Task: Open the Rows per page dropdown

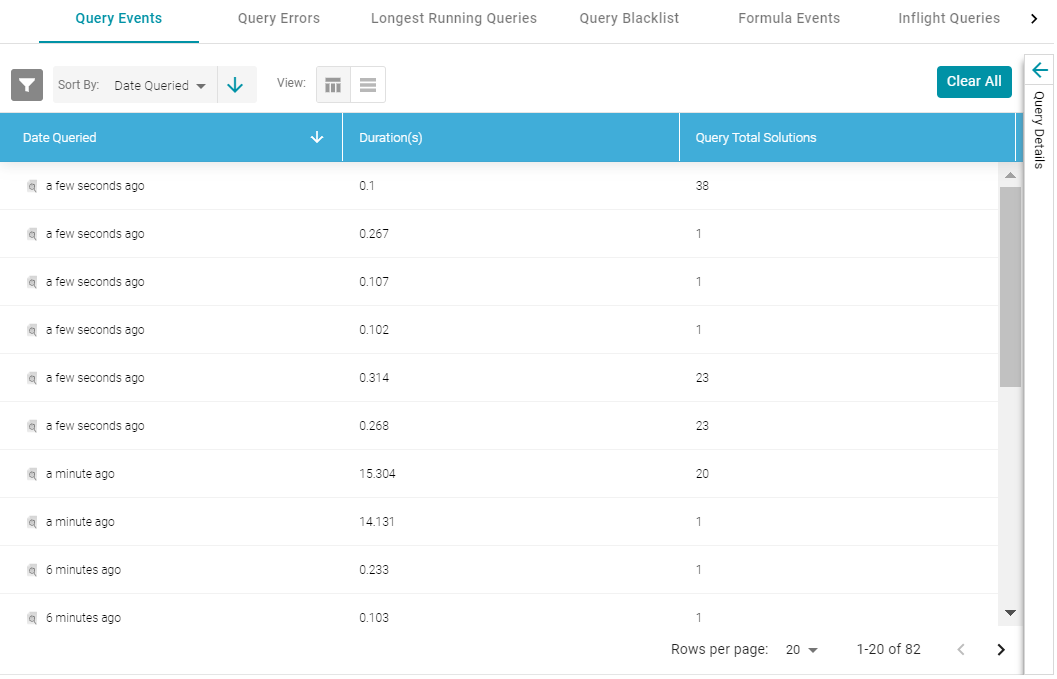Action: pyautogui.click(x=800, y=649)
